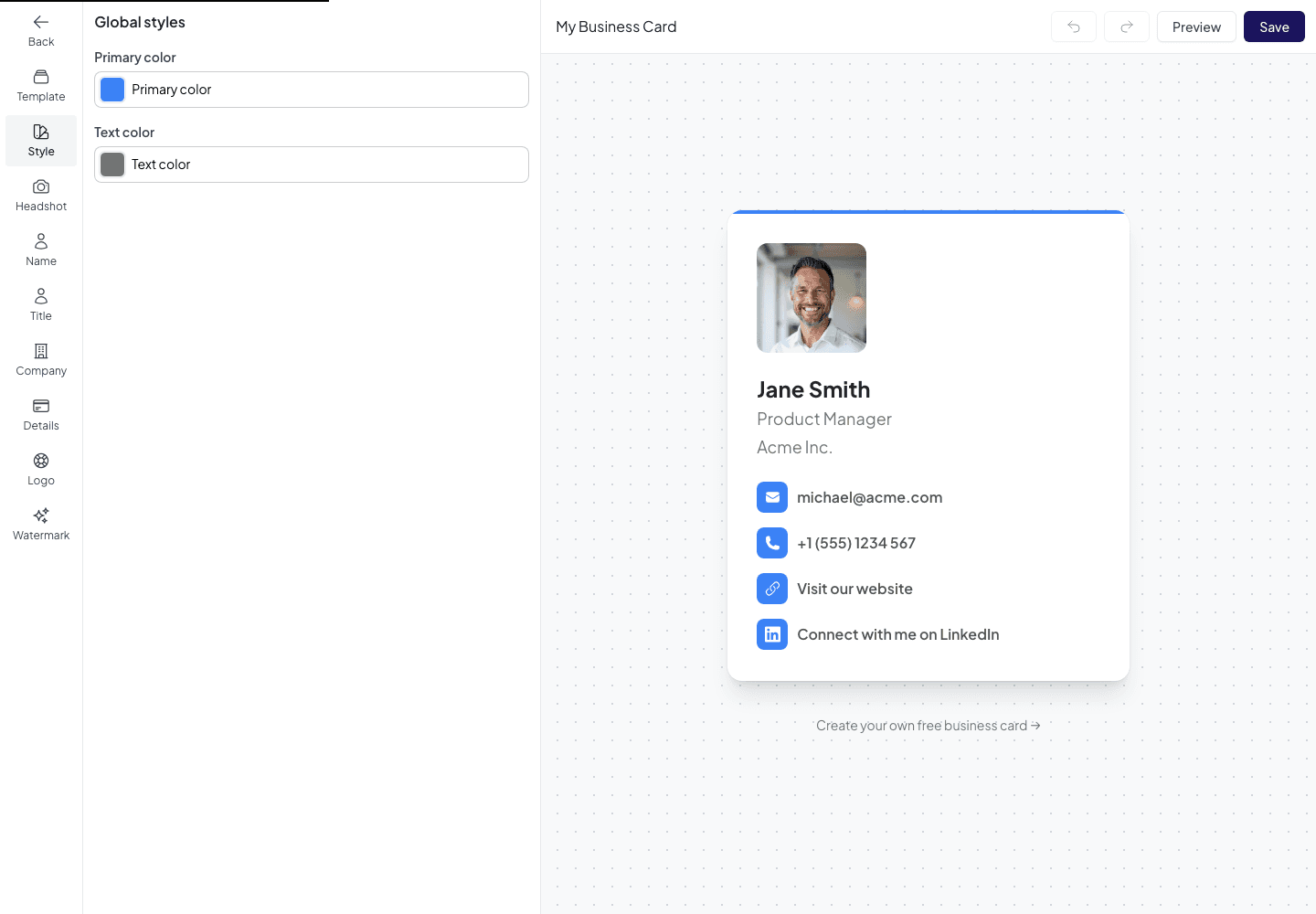Click the website link icon on card

[772, 589]
